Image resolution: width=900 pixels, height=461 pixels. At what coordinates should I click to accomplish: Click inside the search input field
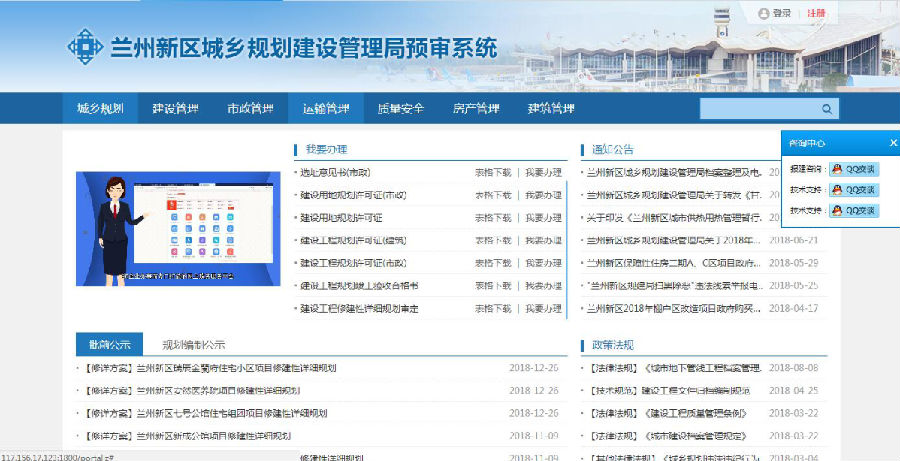pyautogui.click(x=757, y=109)
